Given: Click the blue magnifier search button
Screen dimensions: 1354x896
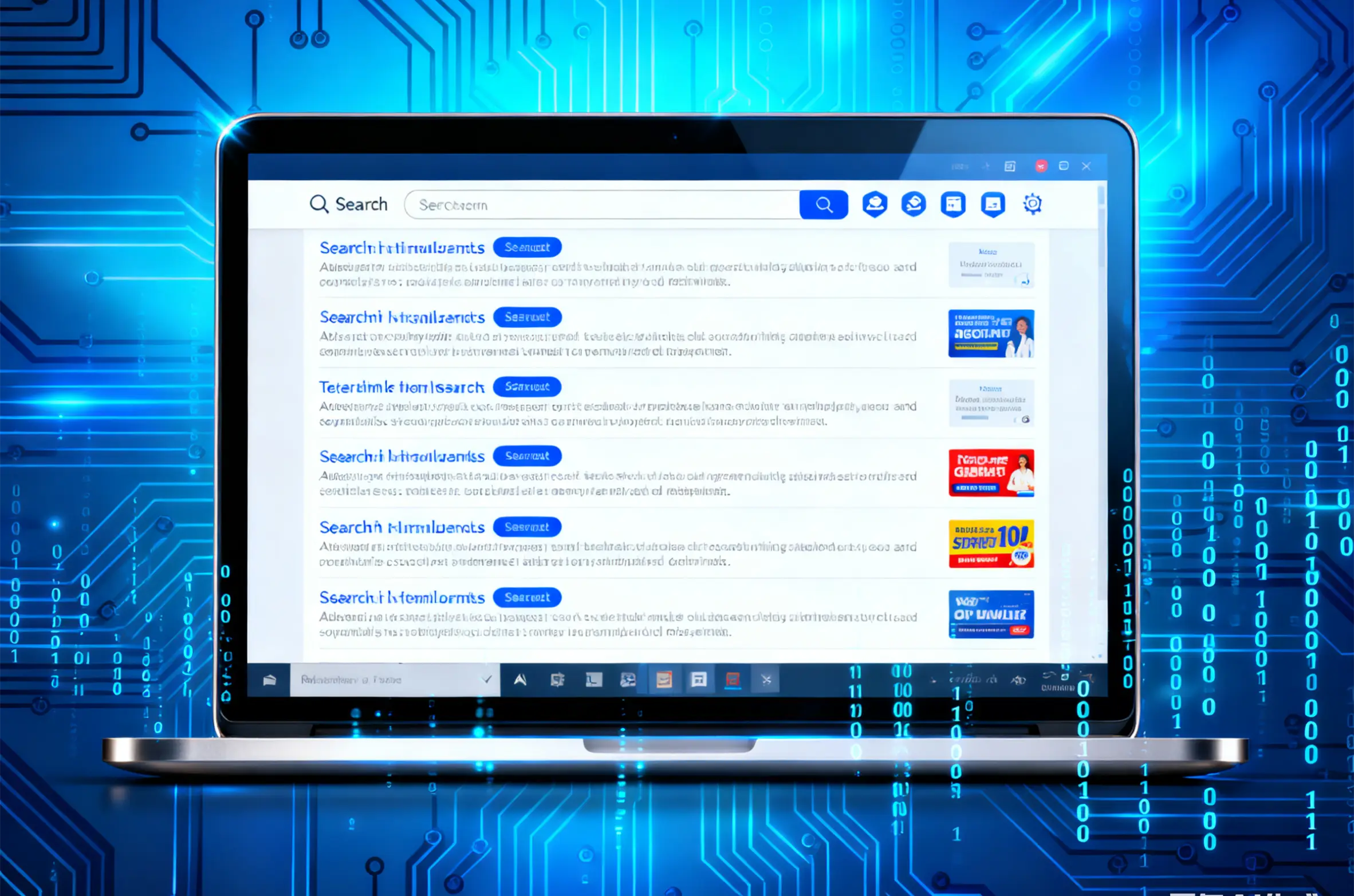Looking at the screenshot, I should pyautogui.click(x=823, y=204).
